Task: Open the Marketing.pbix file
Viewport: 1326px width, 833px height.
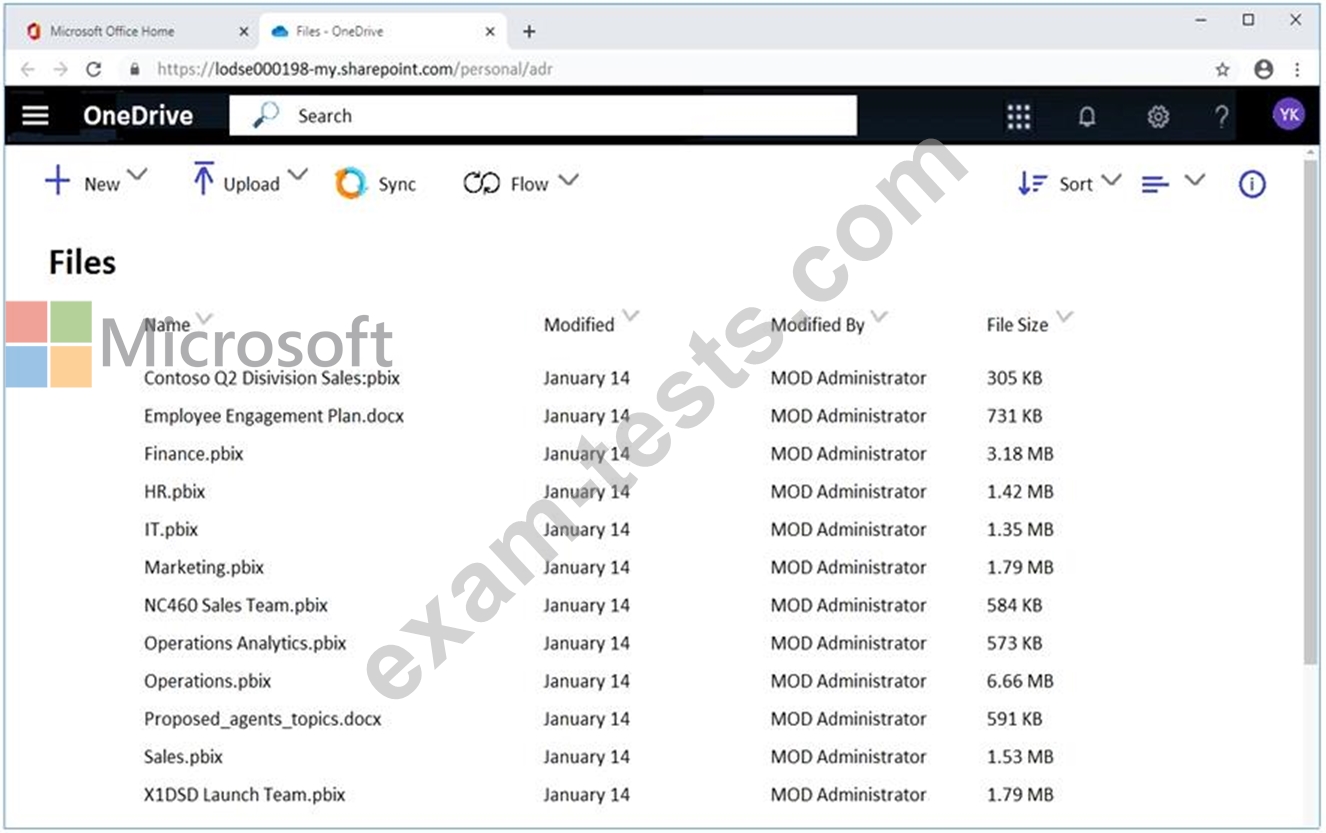Action: (204, 568)
